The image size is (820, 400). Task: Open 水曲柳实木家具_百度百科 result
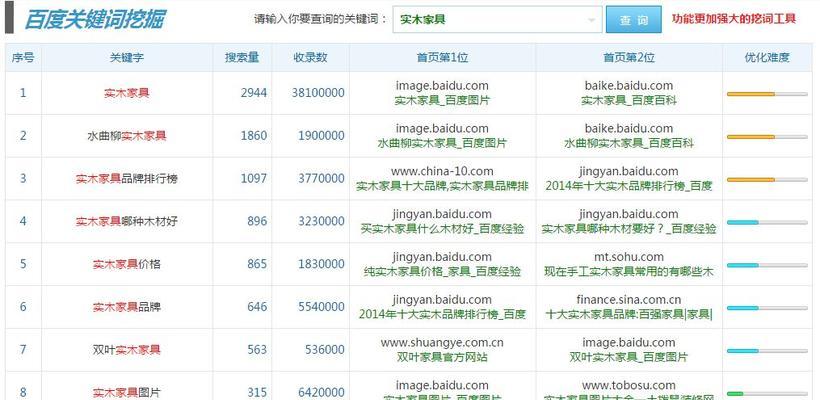coord(629,143)
